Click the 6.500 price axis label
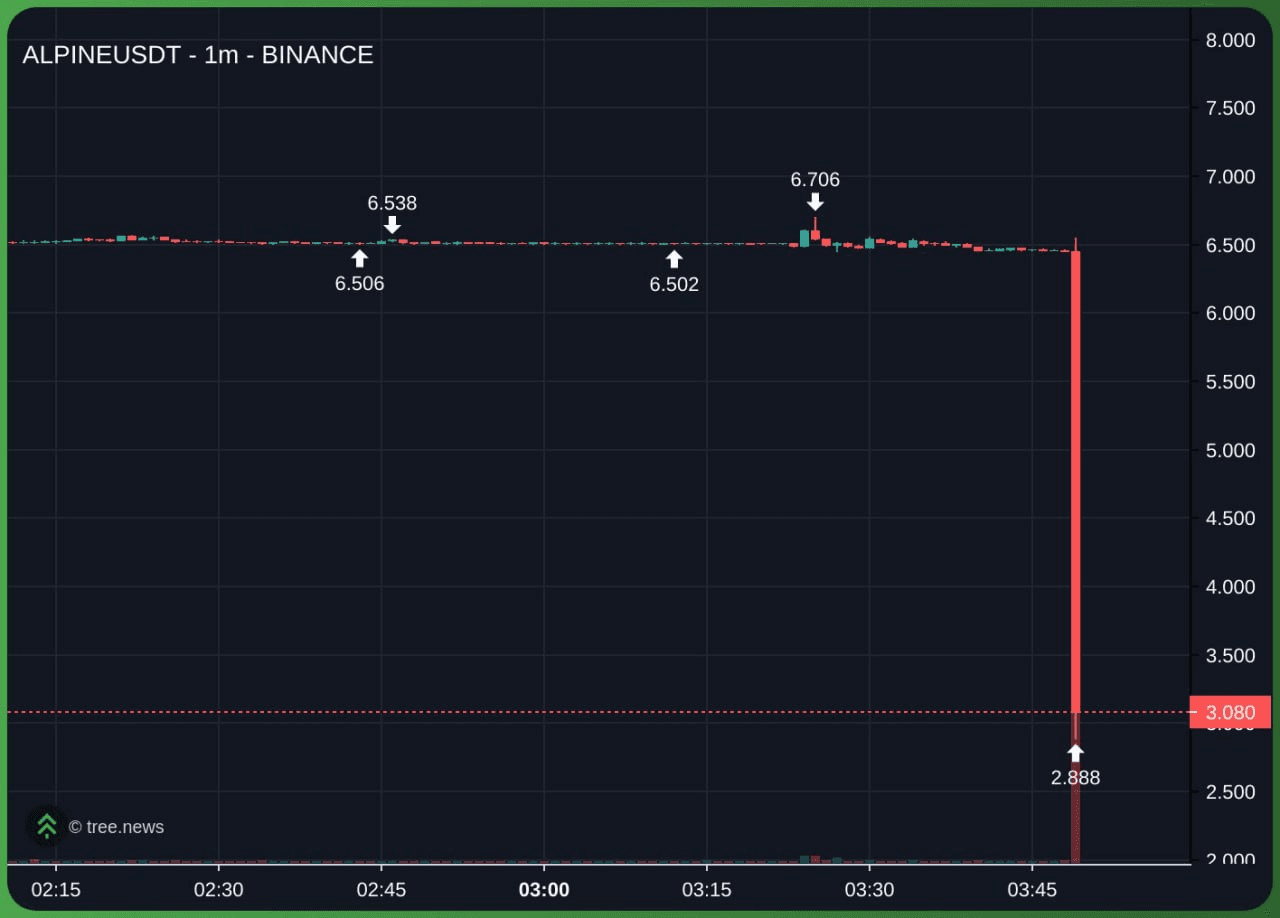The width and height of the screenshot is (1280, 918). pyautogui.click(x=1230, y=245)
